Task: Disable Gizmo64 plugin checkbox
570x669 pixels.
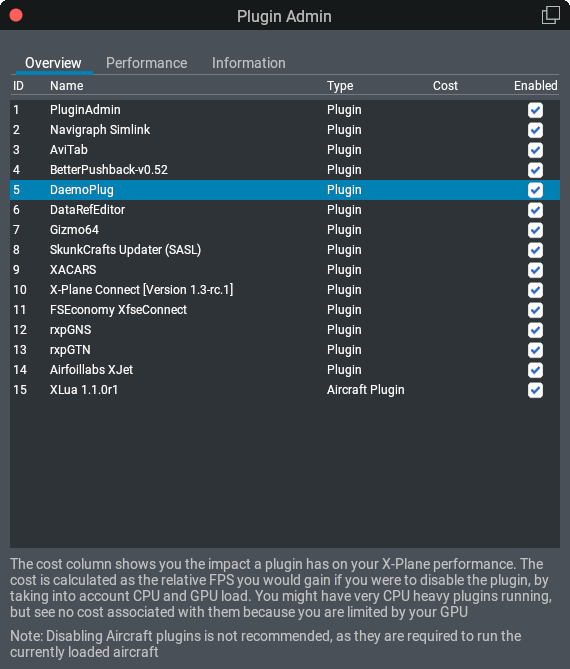Action: (x=535, y=230)
